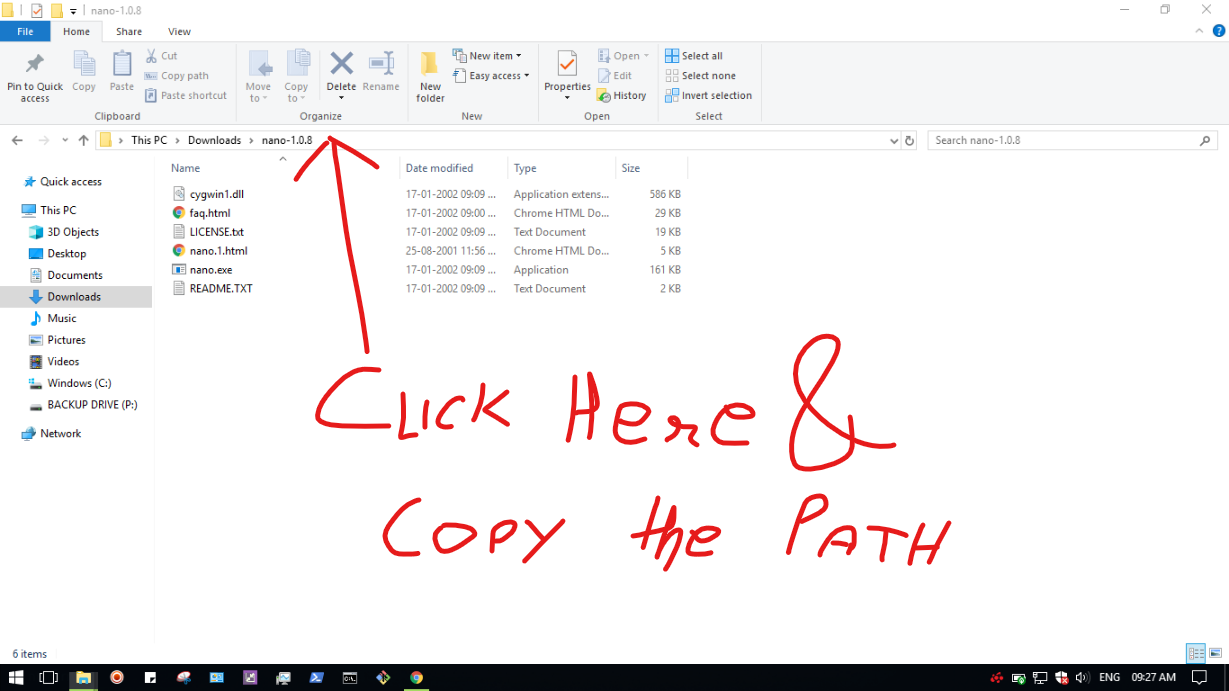Click the Cut scissors button

tap(161, 56)
